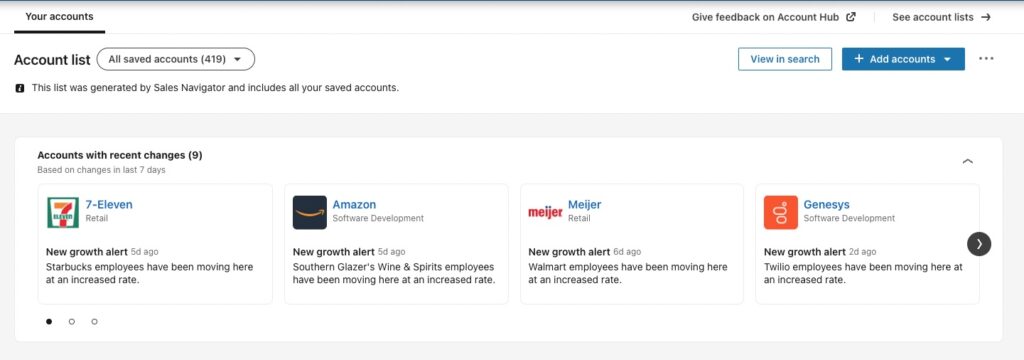
Task: Click the info icon before list description
Action: [20, 88]
